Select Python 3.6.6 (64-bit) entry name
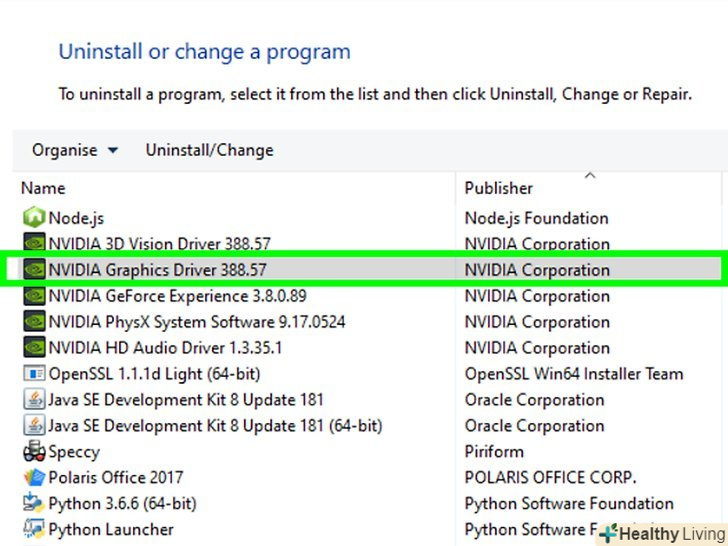The height and width of the screenshot is (546, 728). click(123, 504)
